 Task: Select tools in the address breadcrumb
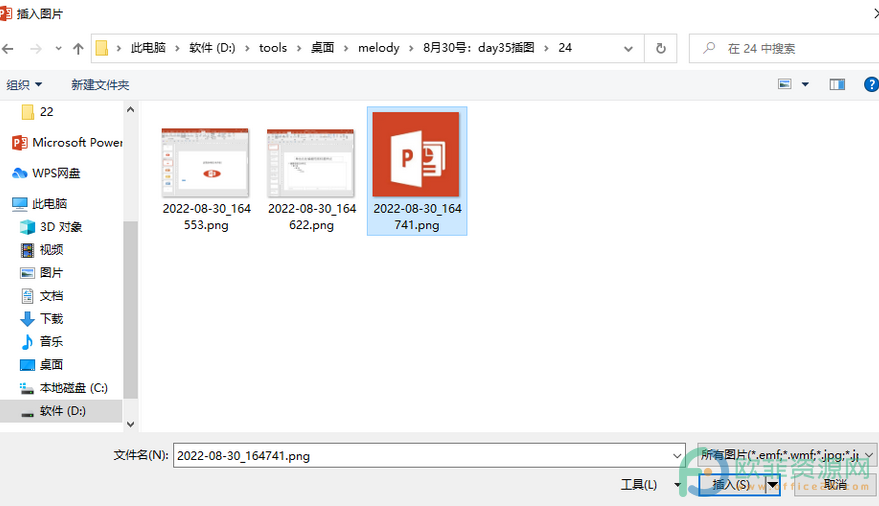click(x=273, y=48)
